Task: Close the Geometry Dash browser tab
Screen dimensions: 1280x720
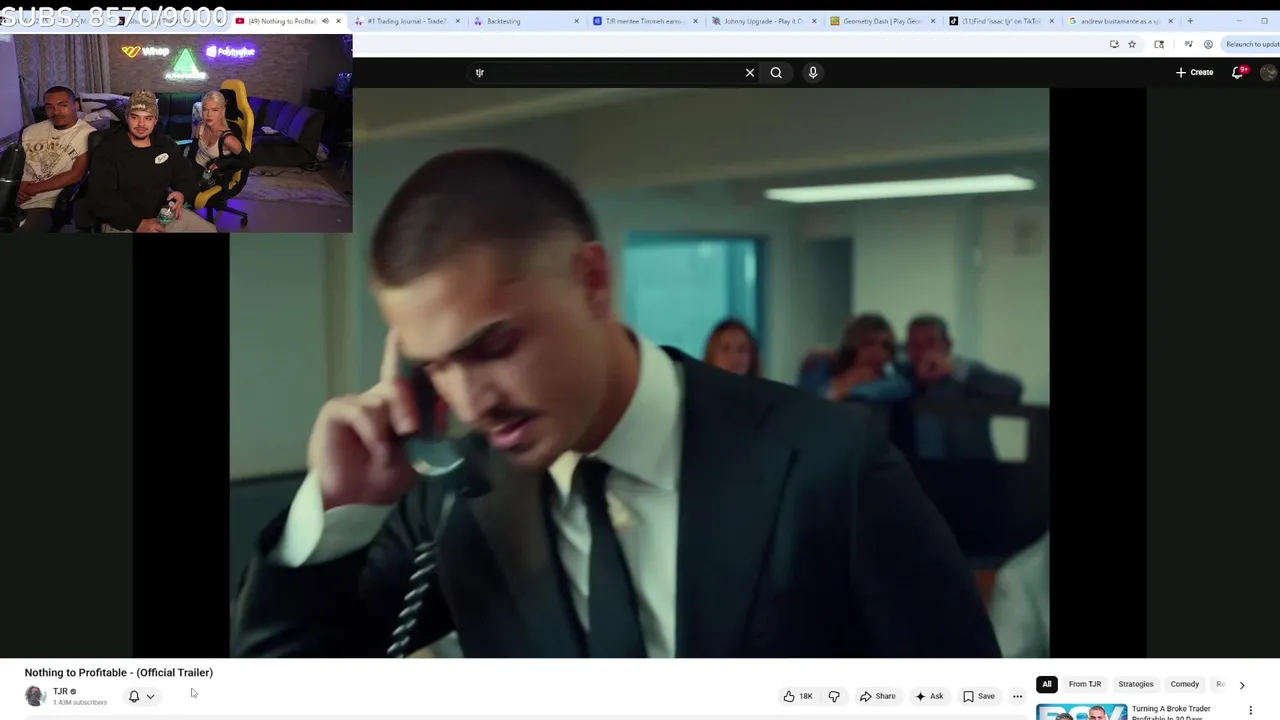Action: point(933,21)
